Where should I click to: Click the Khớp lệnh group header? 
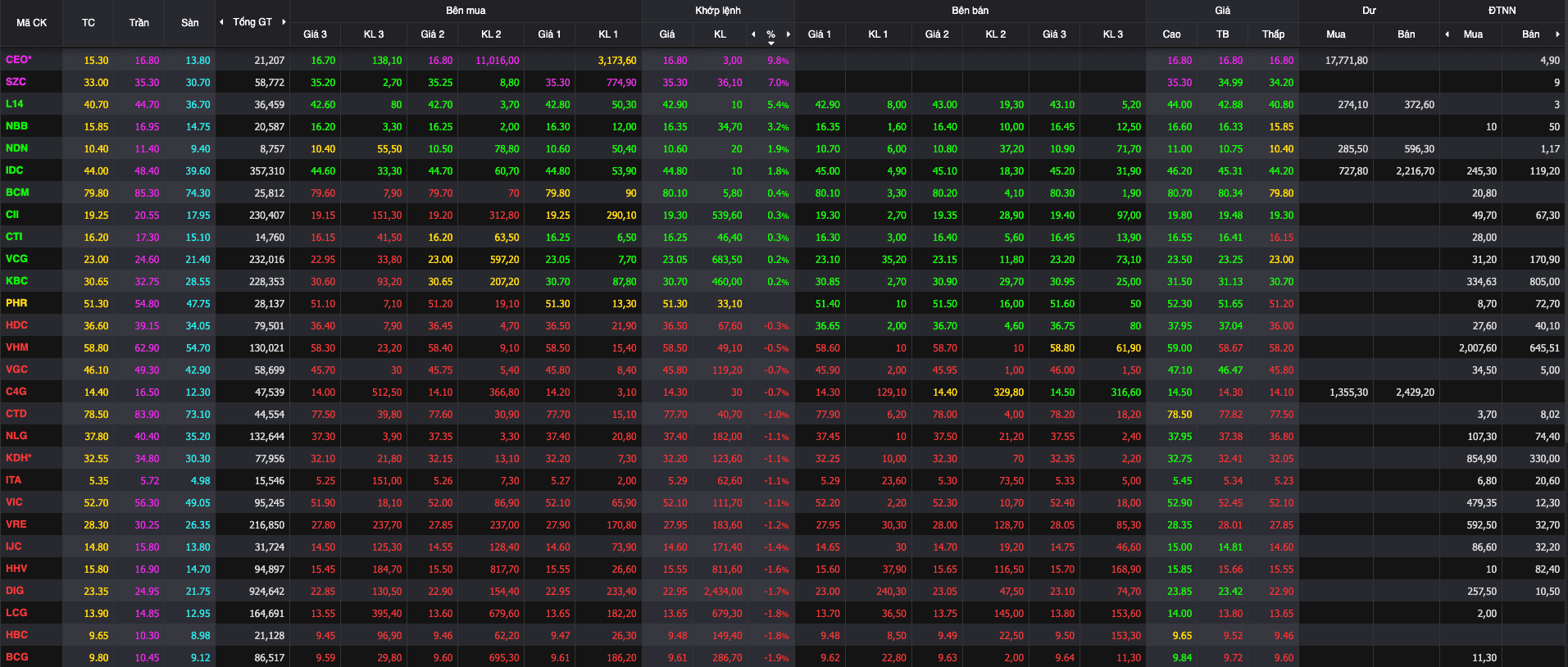tap(718, 11)
